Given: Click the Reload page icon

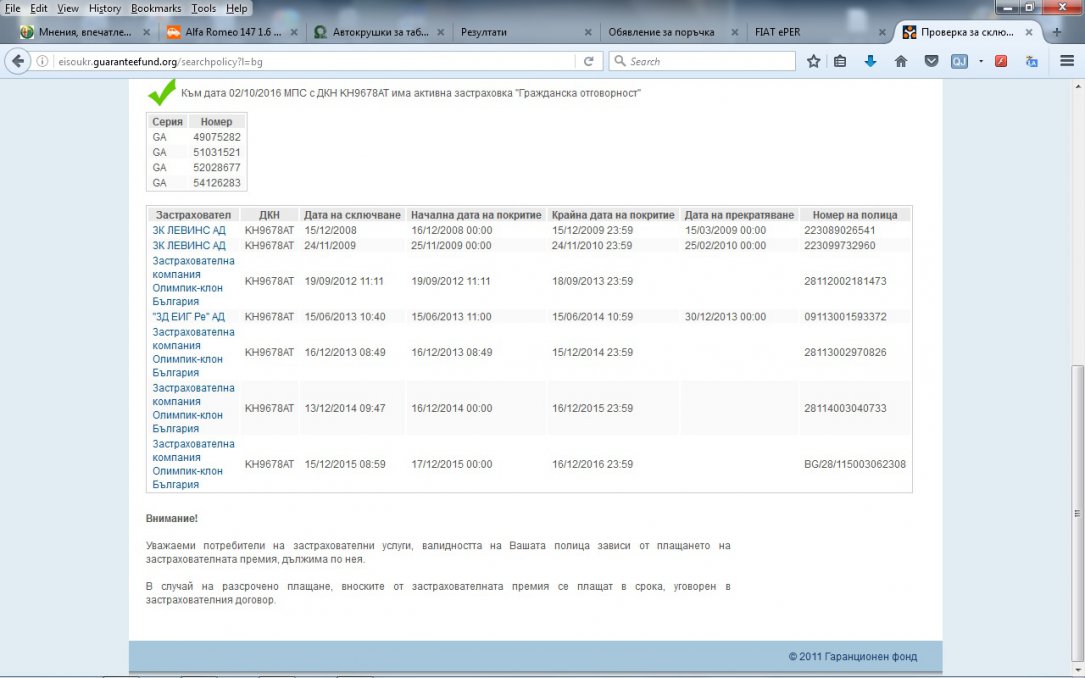Looking at the screenshot, I should (589, 61).
